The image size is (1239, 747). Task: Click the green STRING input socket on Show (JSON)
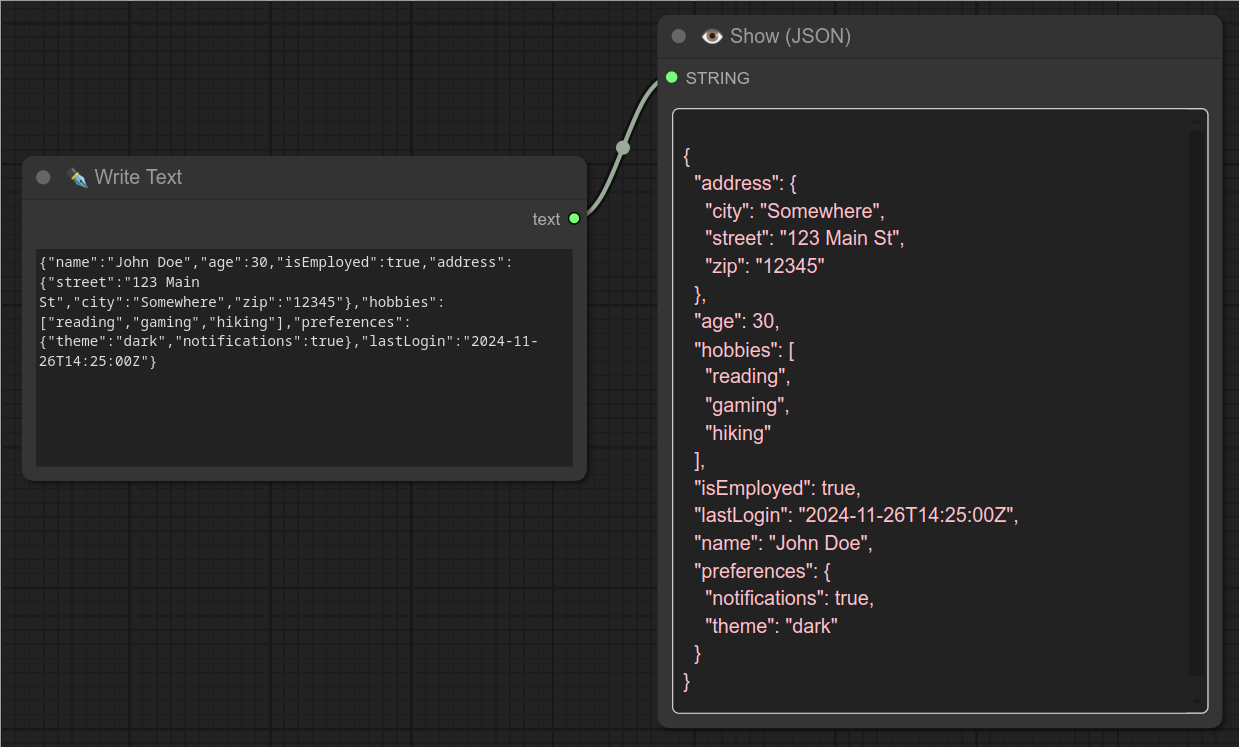click(x=671, y=77)
